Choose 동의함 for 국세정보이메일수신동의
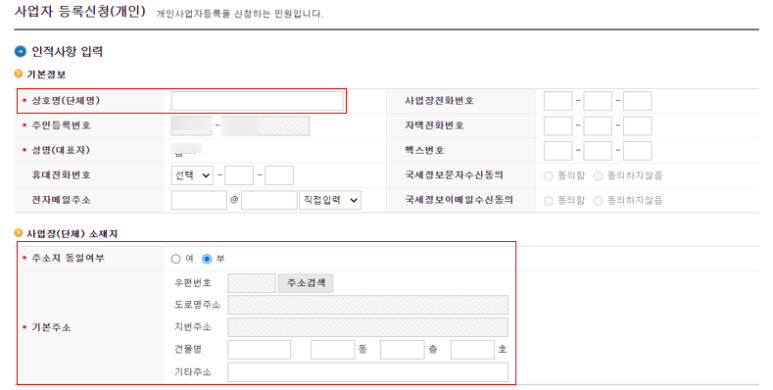This screenshot has height=390, width=773. [x=548, y=201]
